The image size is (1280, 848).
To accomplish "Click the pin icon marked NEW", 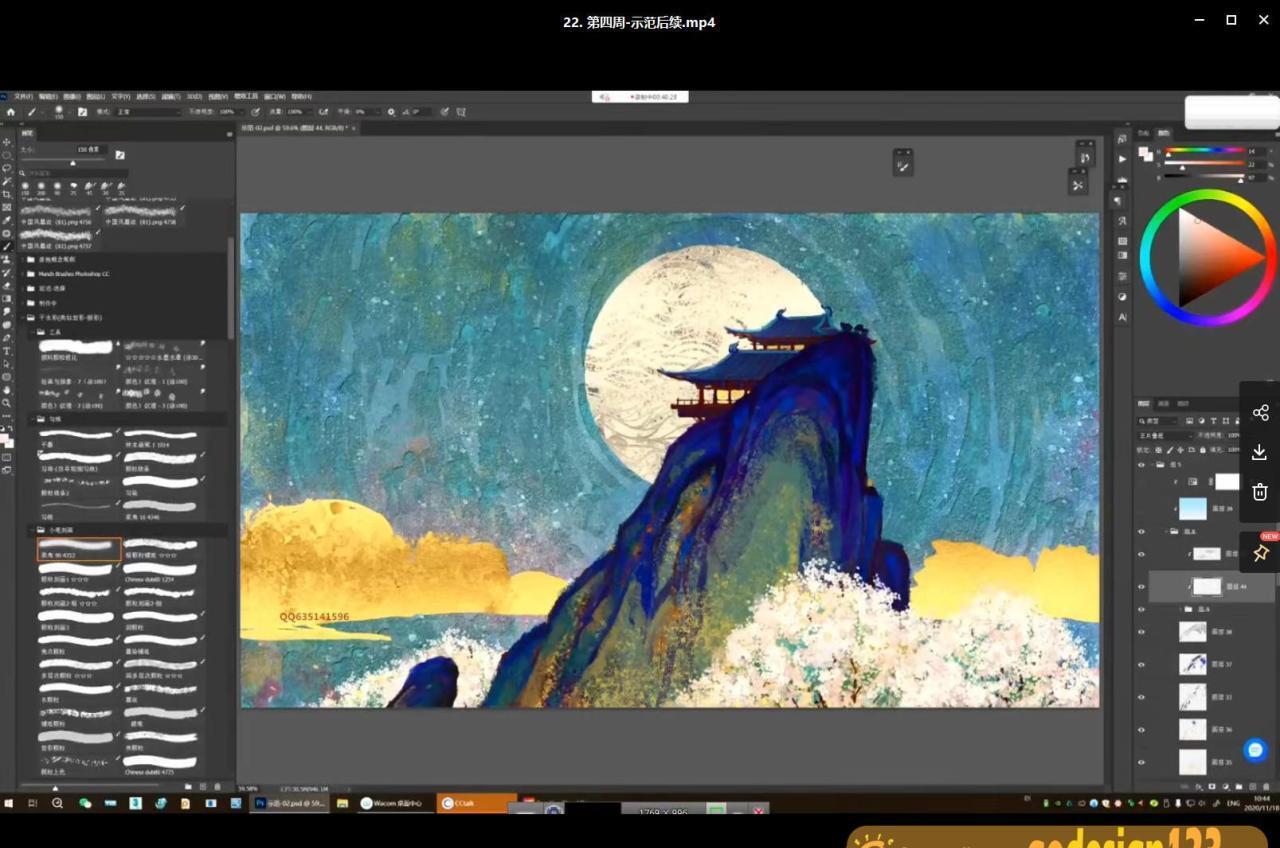I will tap(1260, 552).
